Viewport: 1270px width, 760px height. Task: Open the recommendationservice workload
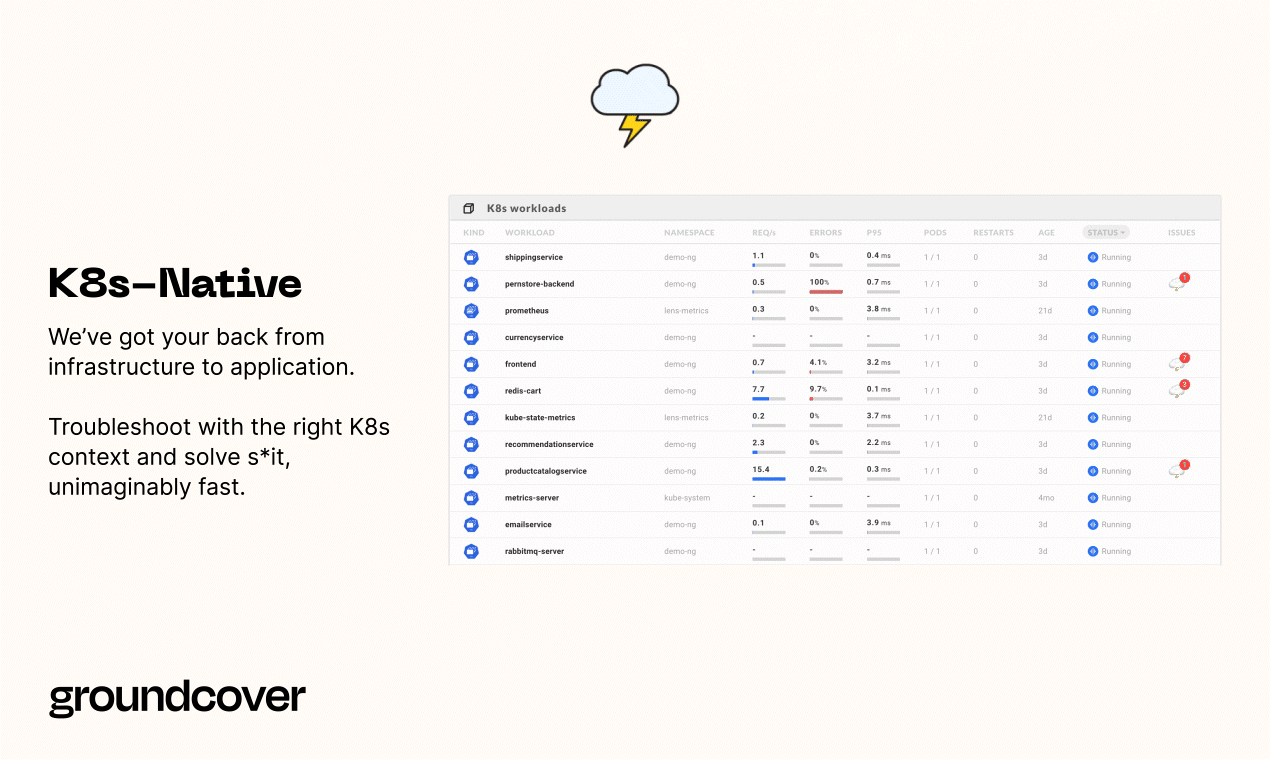click(x=549, y=444)
